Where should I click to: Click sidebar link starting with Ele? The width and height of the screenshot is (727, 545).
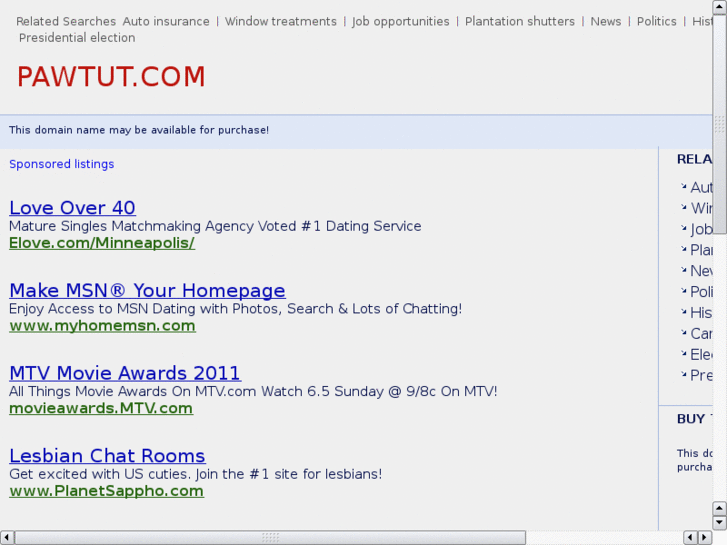click(x=701, y=354)
